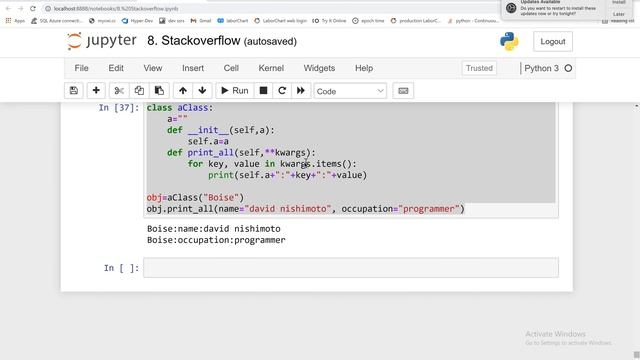This screenshot has width=640, height=360.
Task: Click Later on the update notification
Action: pyautogui.click(x=618, y=14)
